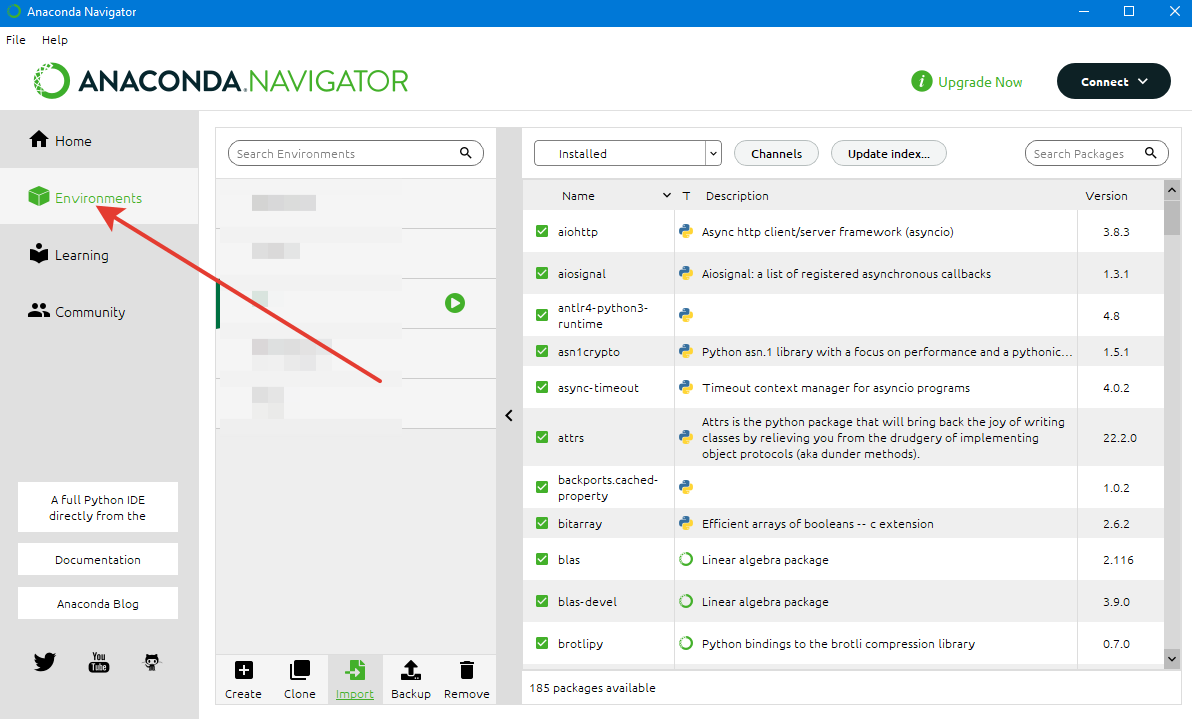Screen dimensions: 1192x719
Task: Toggle the bitarray package checkbox
Action: (x=542, y=523)
